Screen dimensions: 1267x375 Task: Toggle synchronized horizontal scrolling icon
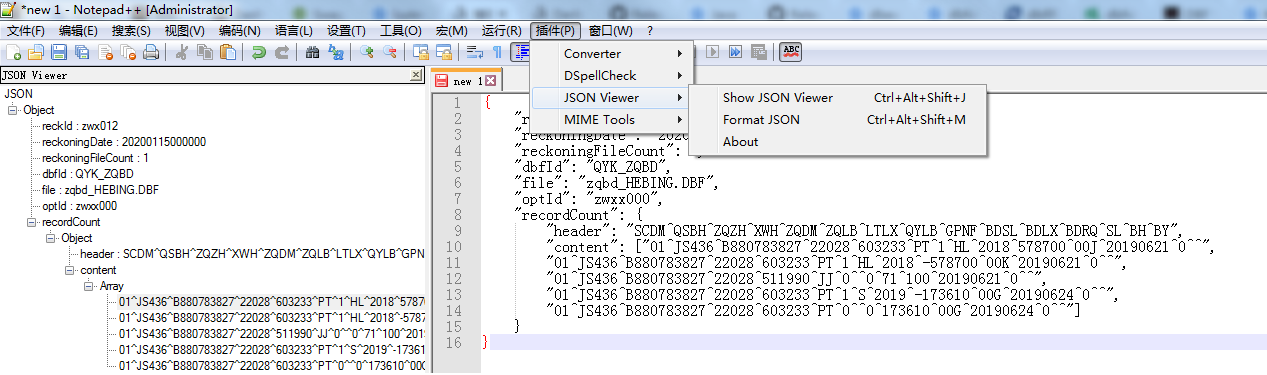tap(443, 52)
